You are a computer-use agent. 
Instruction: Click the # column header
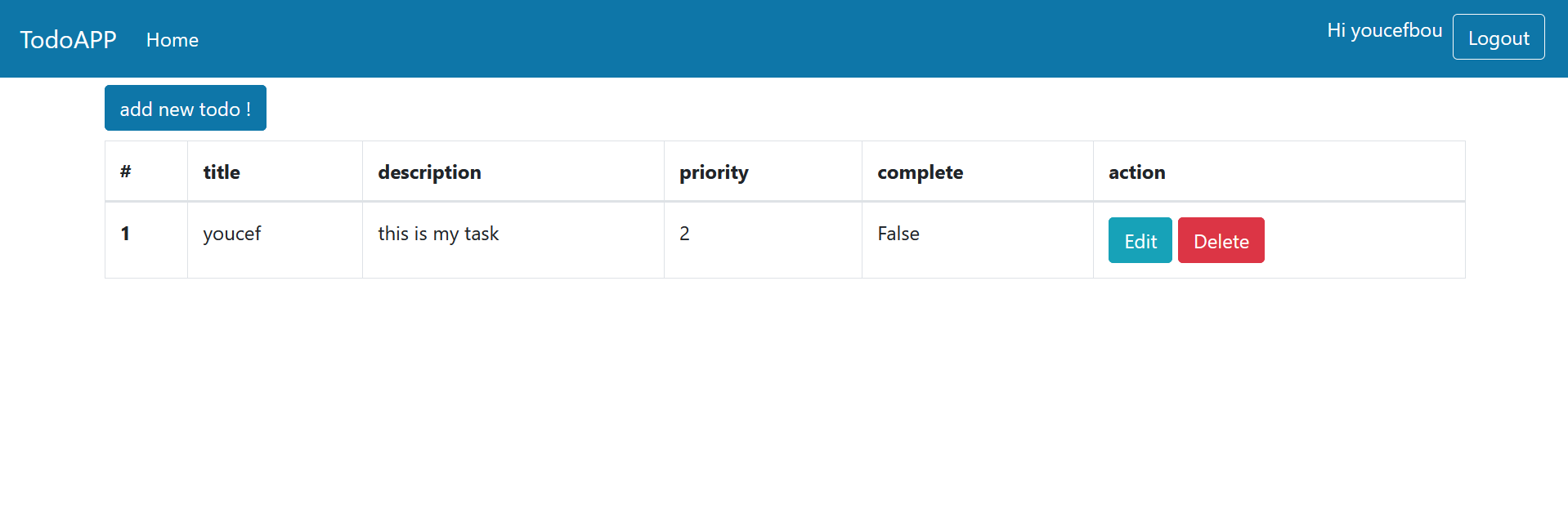(x=124, y=172)
